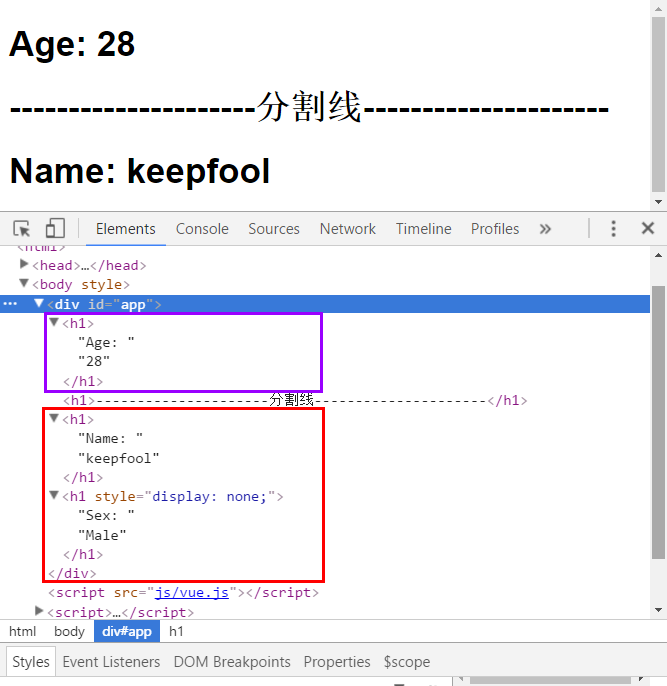Open the $scope pane tab
The image size is (667, 686).
(407, 662)
